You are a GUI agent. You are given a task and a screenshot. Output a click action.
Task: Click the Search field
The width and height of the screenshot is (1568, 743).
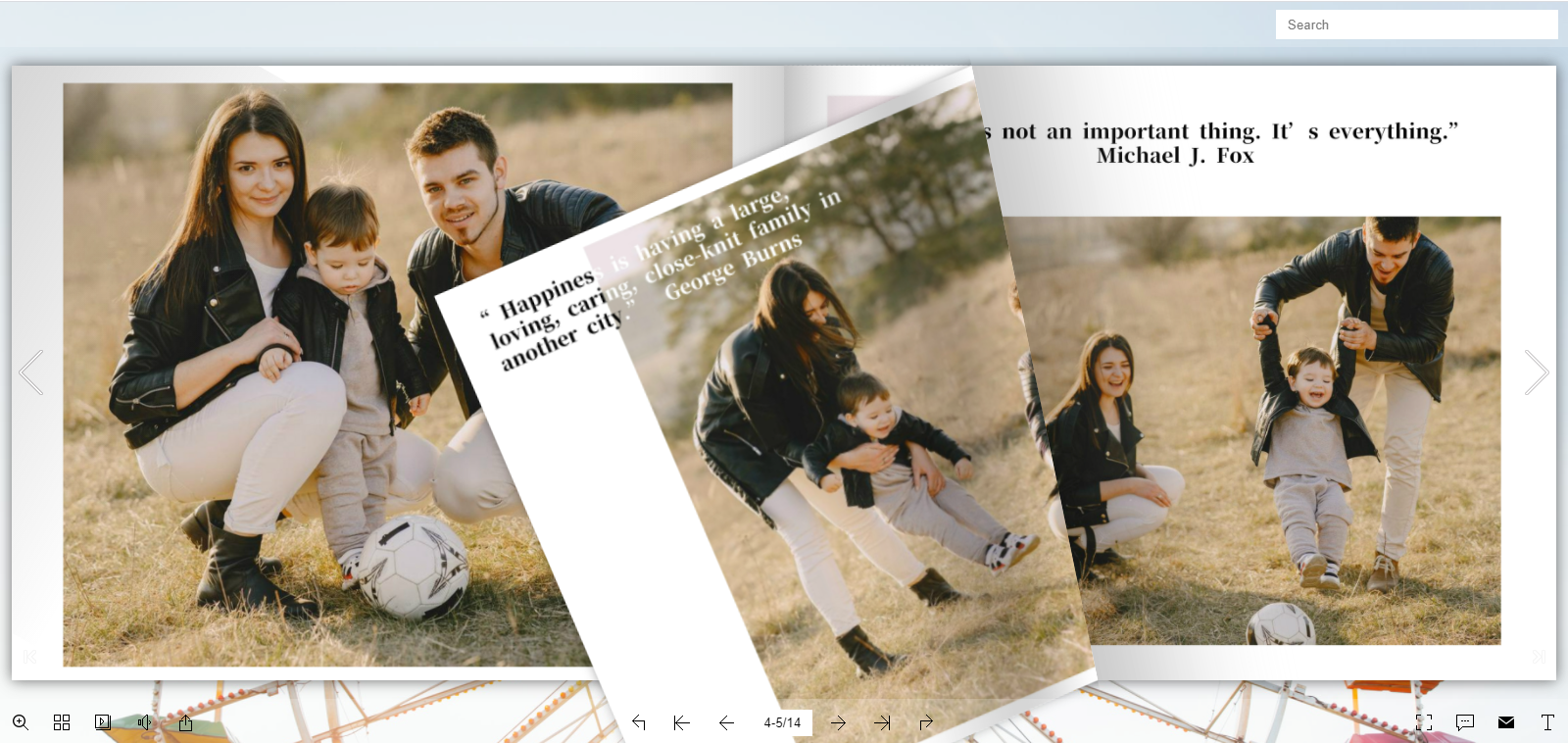1416,25
